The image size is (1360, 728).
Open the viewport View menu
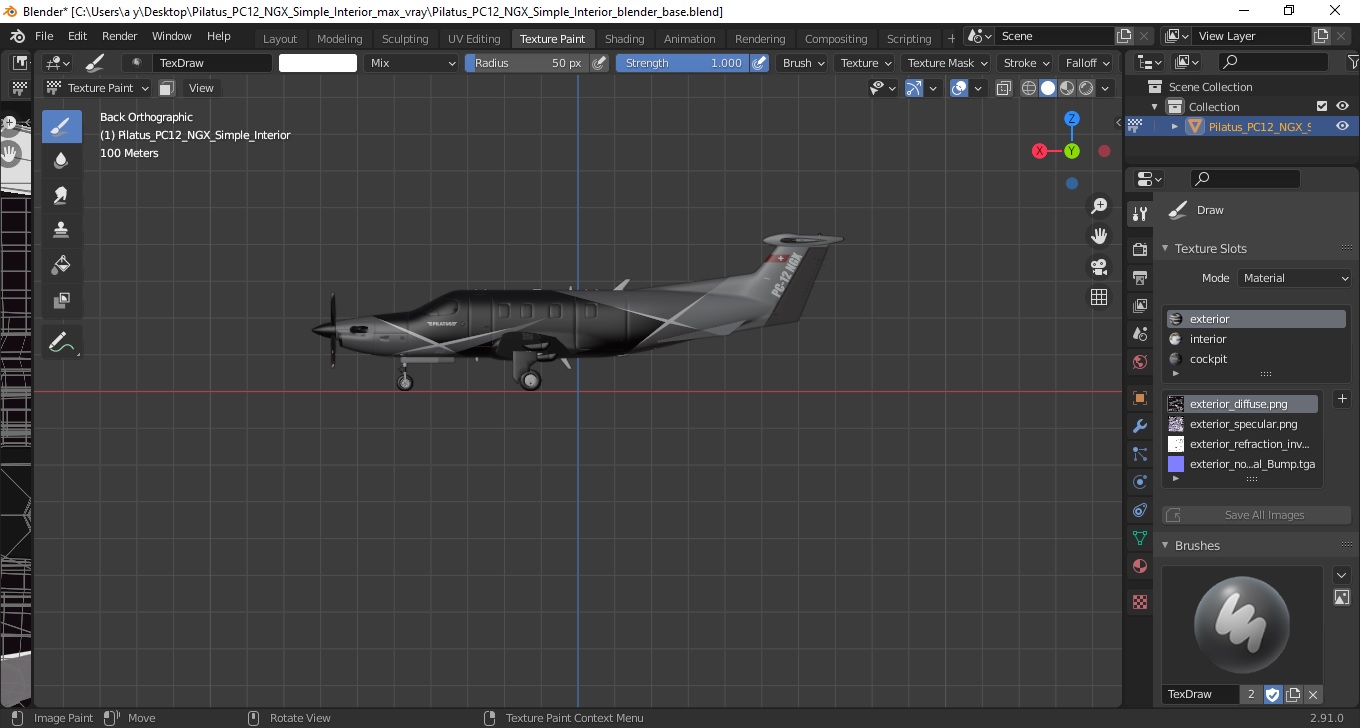coord(201,88)
